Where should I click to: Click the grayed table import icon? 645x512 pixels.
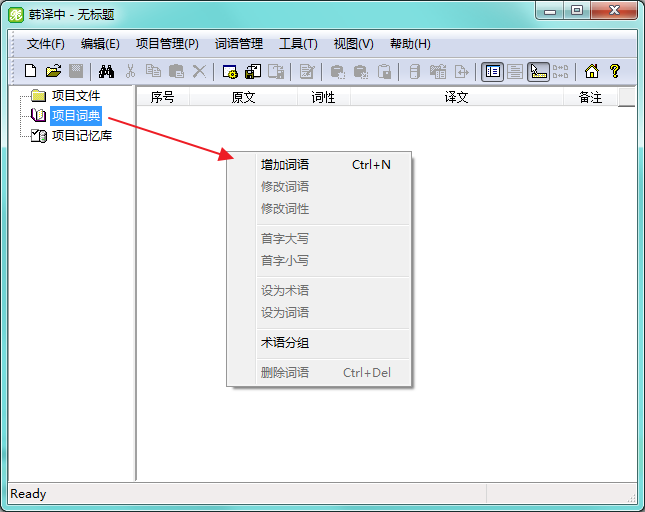[x=438, y=71]
